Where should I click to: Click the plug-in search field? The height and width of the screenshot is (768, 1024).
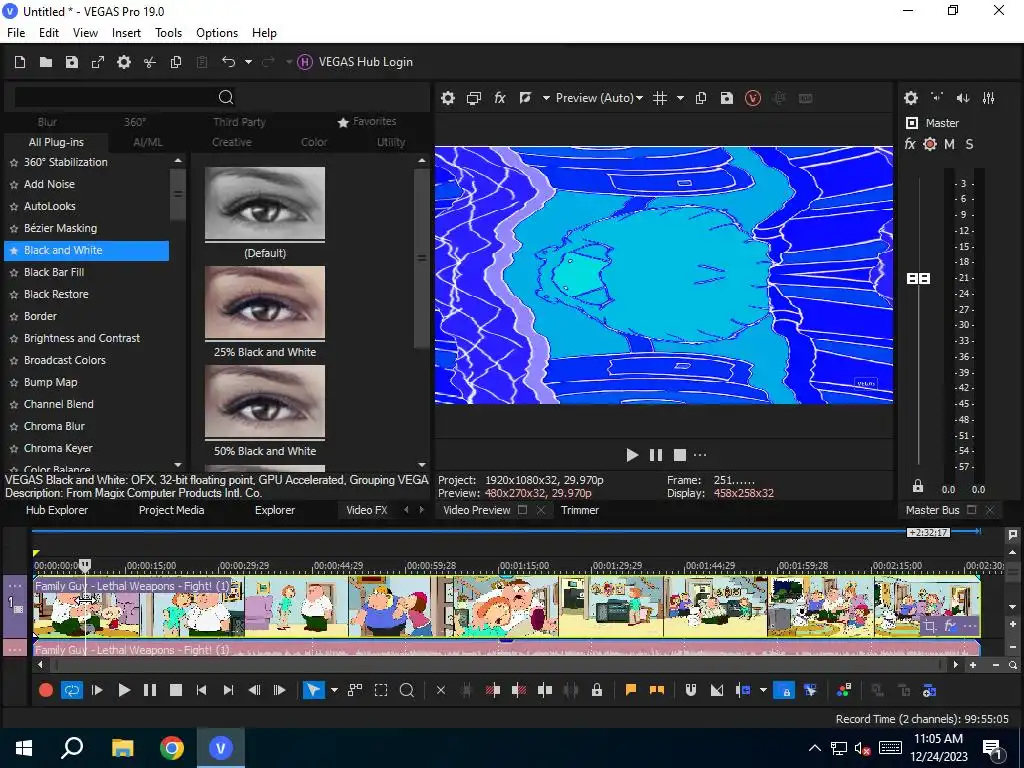pyautogui.click(x=116, y=97)
